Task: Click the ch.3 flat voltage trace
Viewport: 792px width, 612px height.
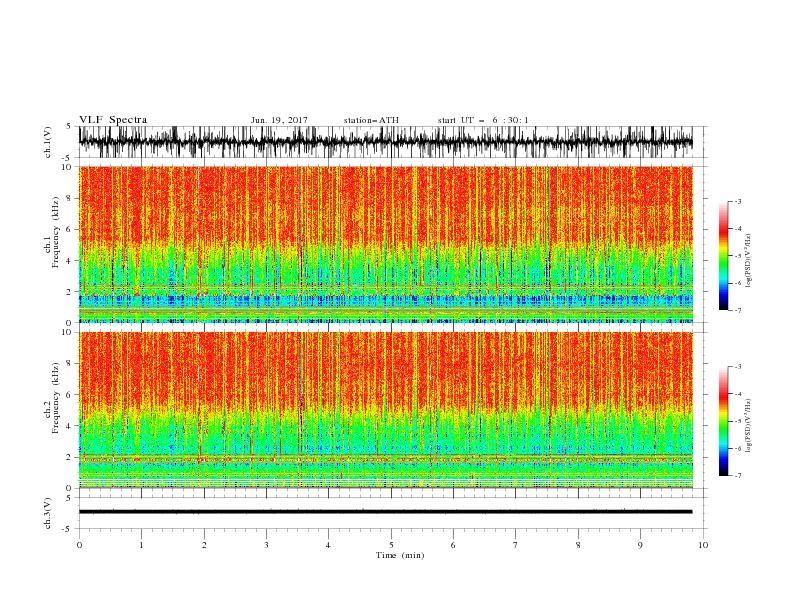Action: click(385, 512)
